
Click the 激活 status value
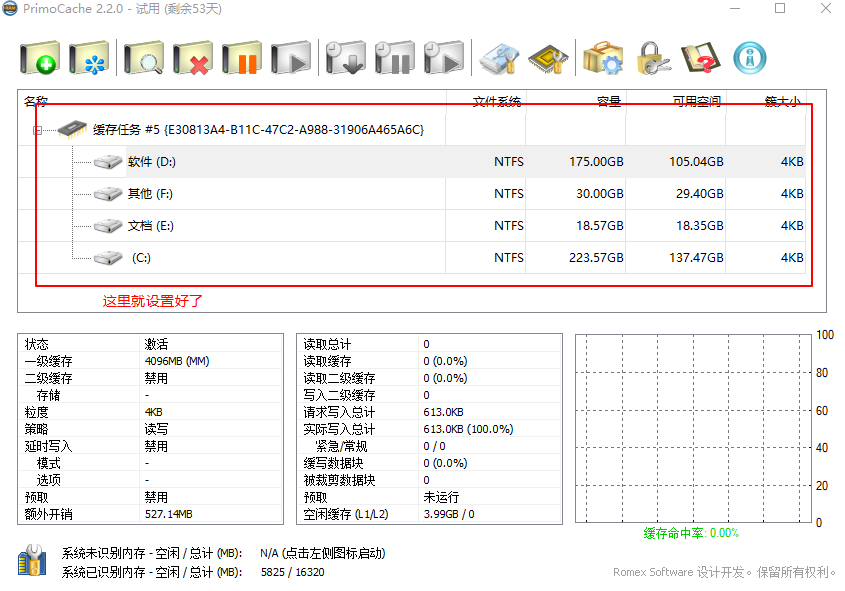156,344
